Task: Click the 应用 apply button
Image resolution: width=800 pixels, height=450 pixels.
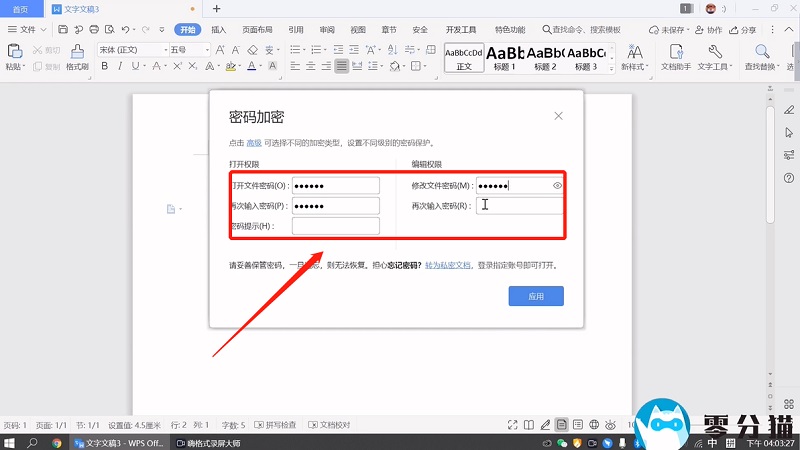Action: tap(535, 296)
